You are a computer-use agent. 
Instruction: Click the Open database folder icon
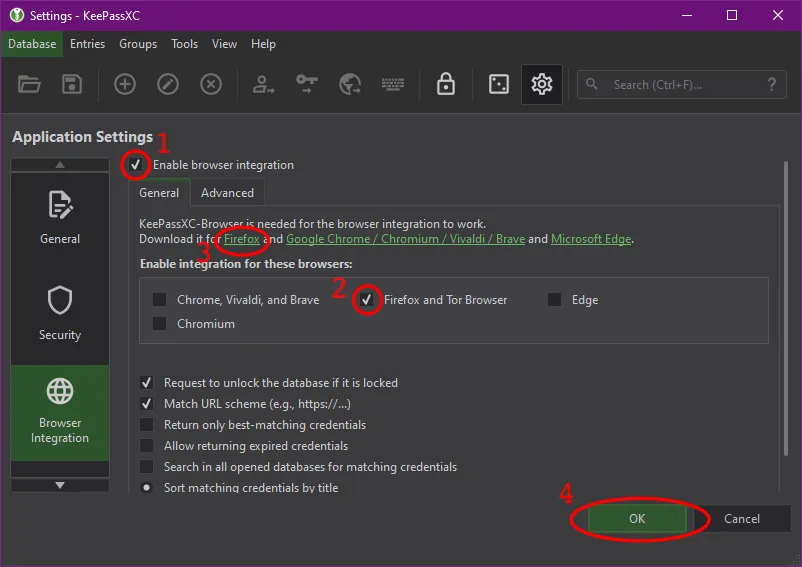pos(29,84)
